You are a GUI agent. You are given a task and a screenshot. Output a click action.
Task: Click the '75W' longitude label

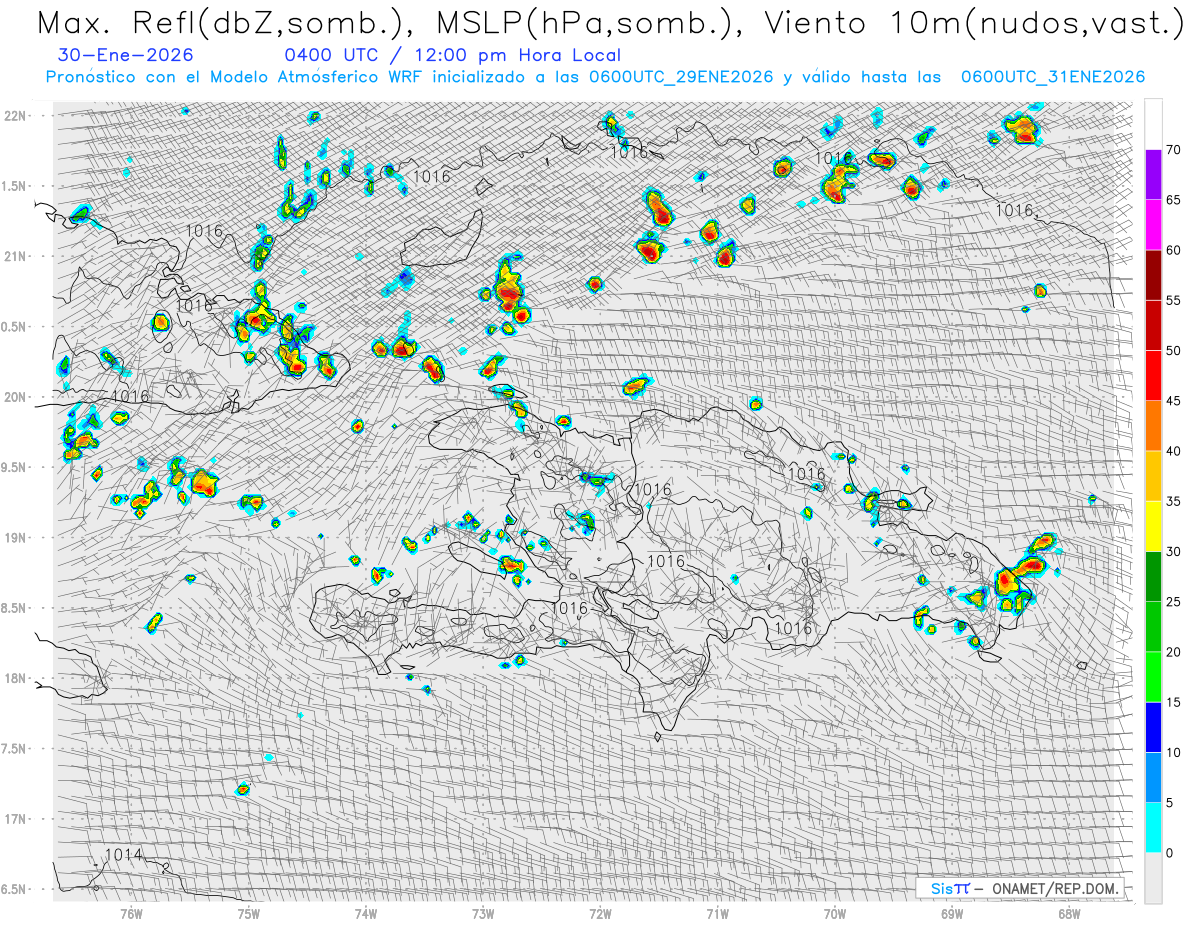pyautogui.click(x=248, y=913)
